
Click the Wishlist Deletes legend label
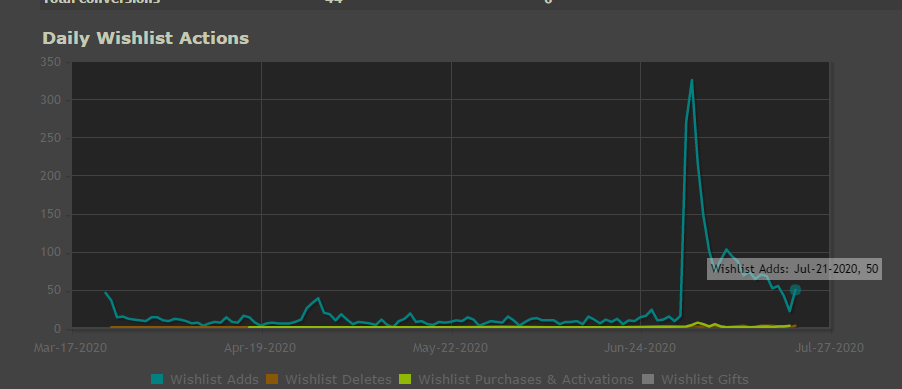click(x=338, y=380)
